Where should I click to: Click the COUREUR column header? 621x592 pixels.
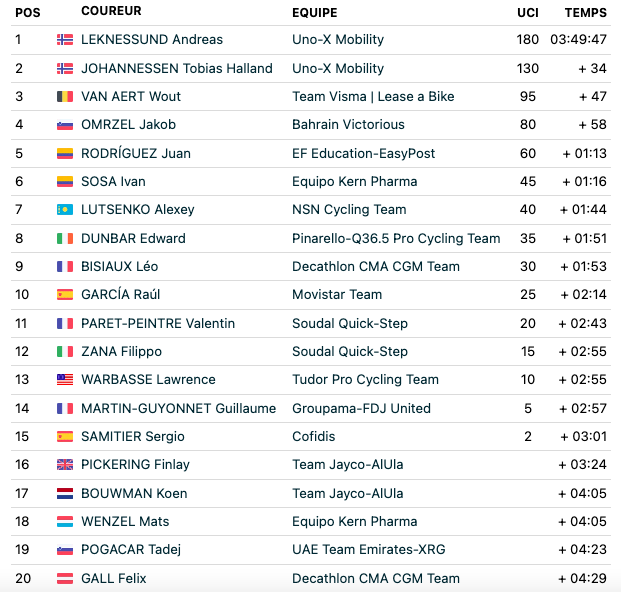tap(111, 11)
